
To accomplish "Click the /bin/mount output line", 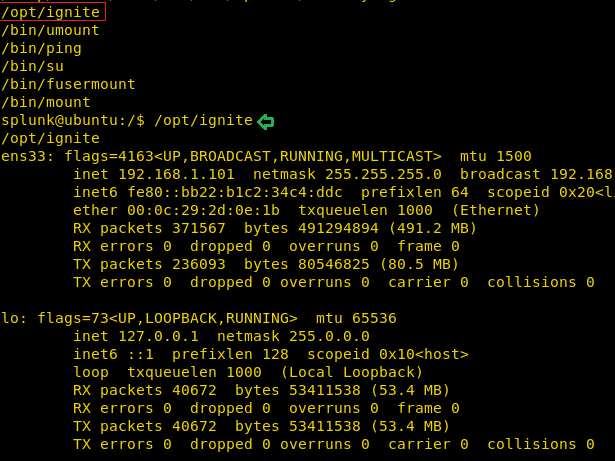I will pos(46,102).
